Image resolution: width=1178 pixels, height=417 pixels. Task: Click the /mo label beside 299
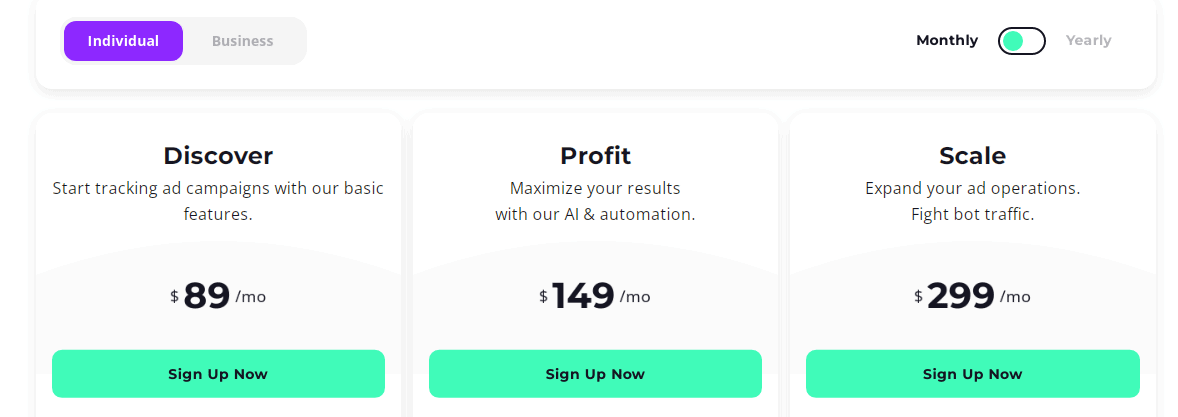click(1015, 297)
